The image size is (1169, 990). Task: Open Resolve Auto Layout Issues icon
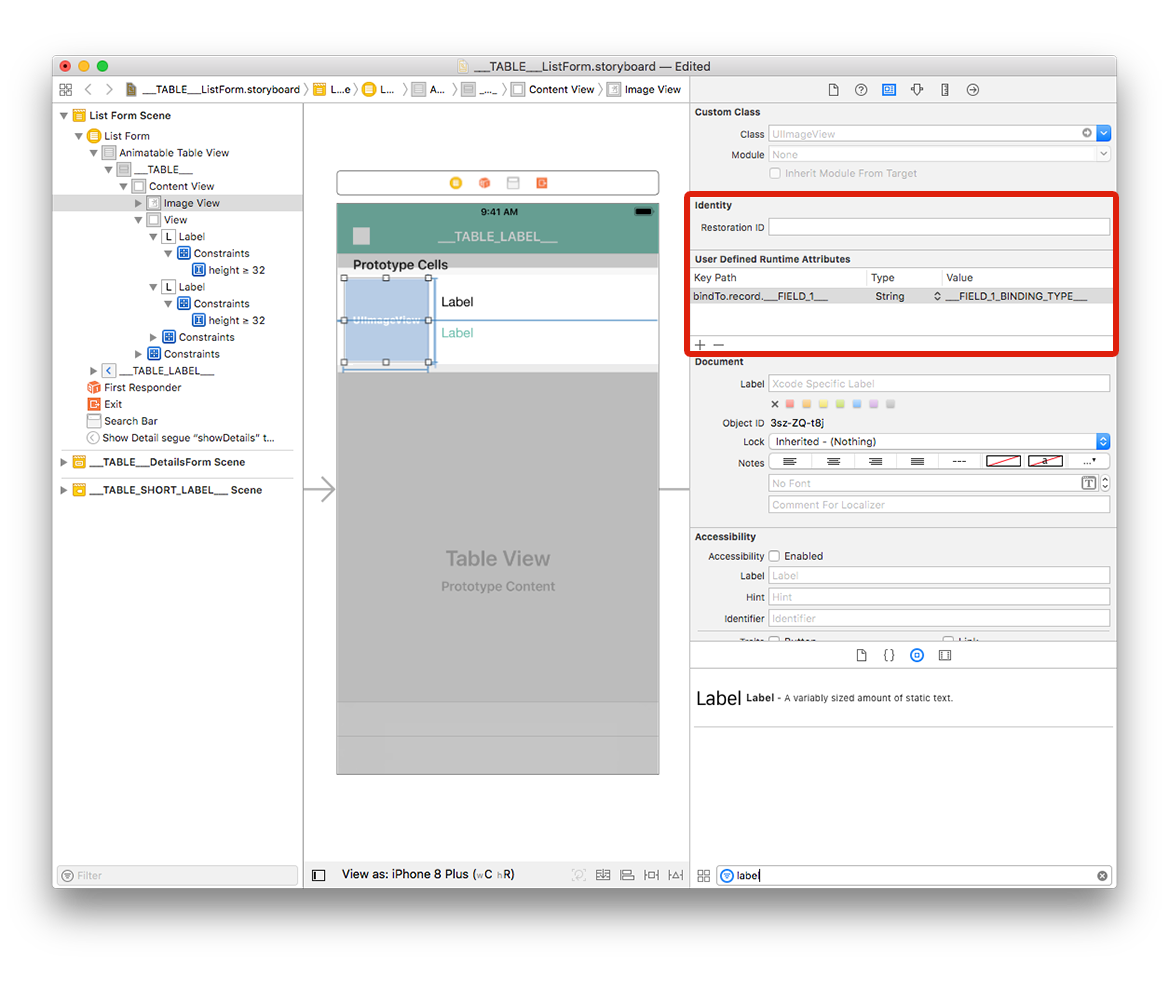(x=675, y=875)
